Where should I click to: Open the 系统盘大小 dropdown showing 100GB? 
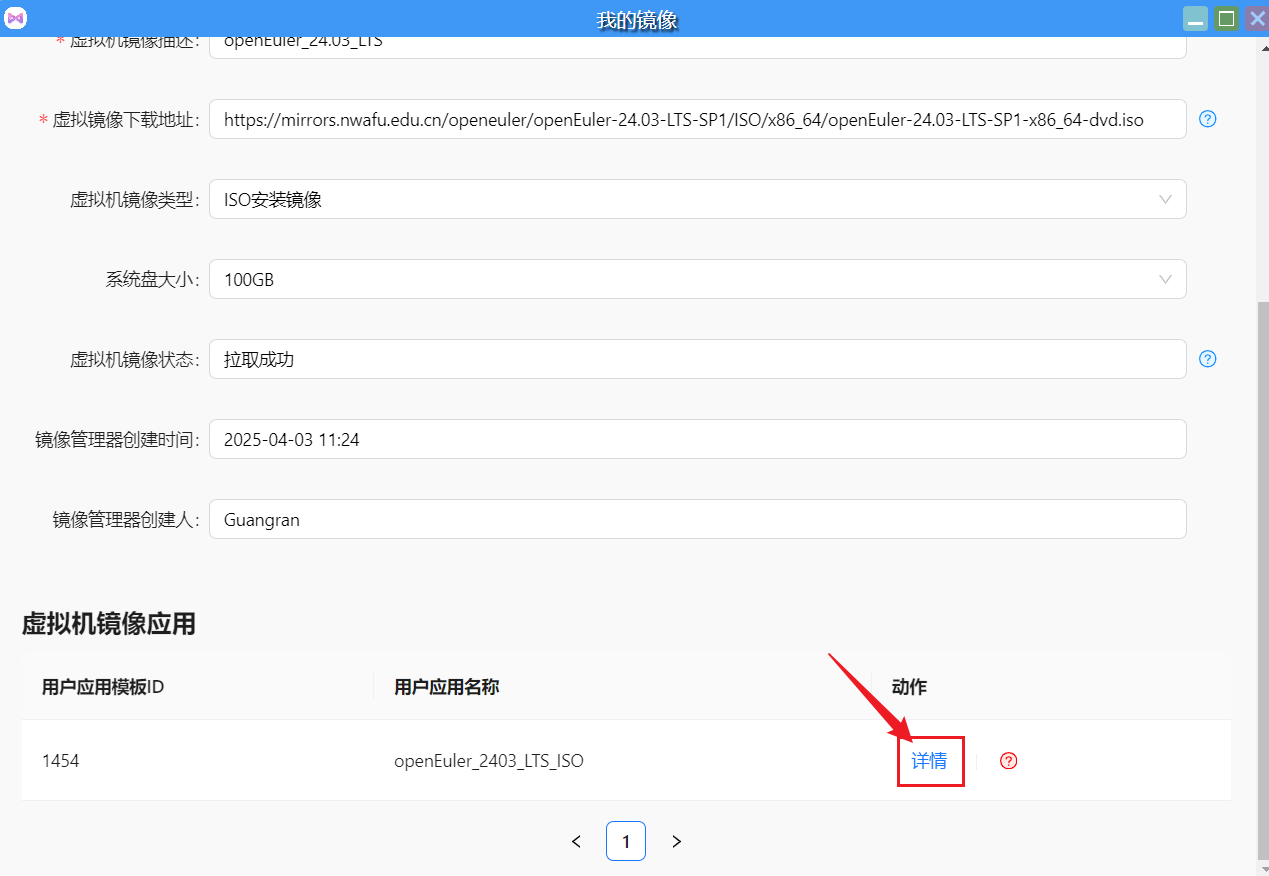click(x=698, y=279)
